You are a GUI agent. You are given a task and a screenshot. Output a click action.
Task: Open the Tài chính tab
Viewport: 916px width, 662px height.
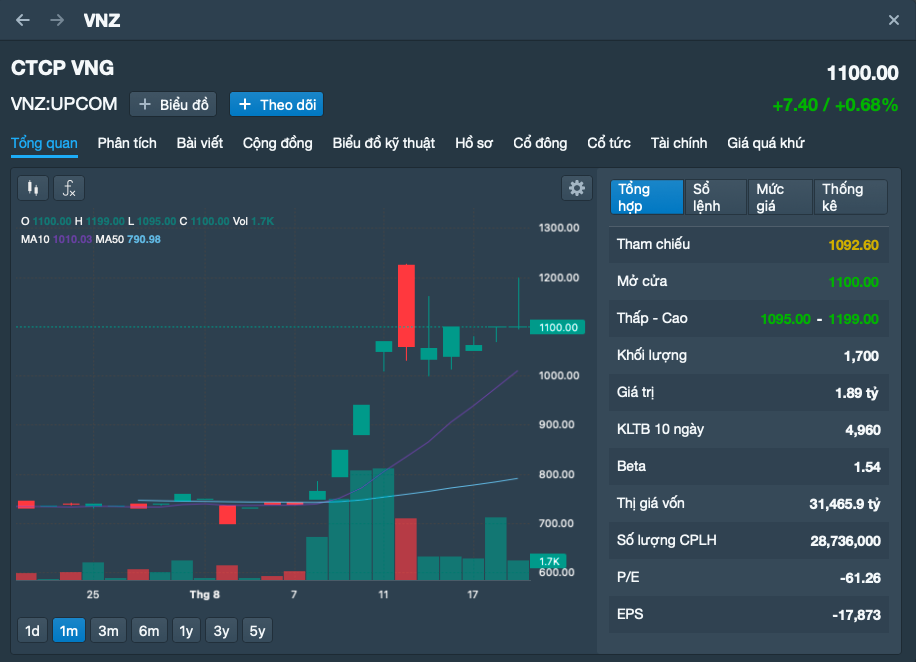pos(679,143)
